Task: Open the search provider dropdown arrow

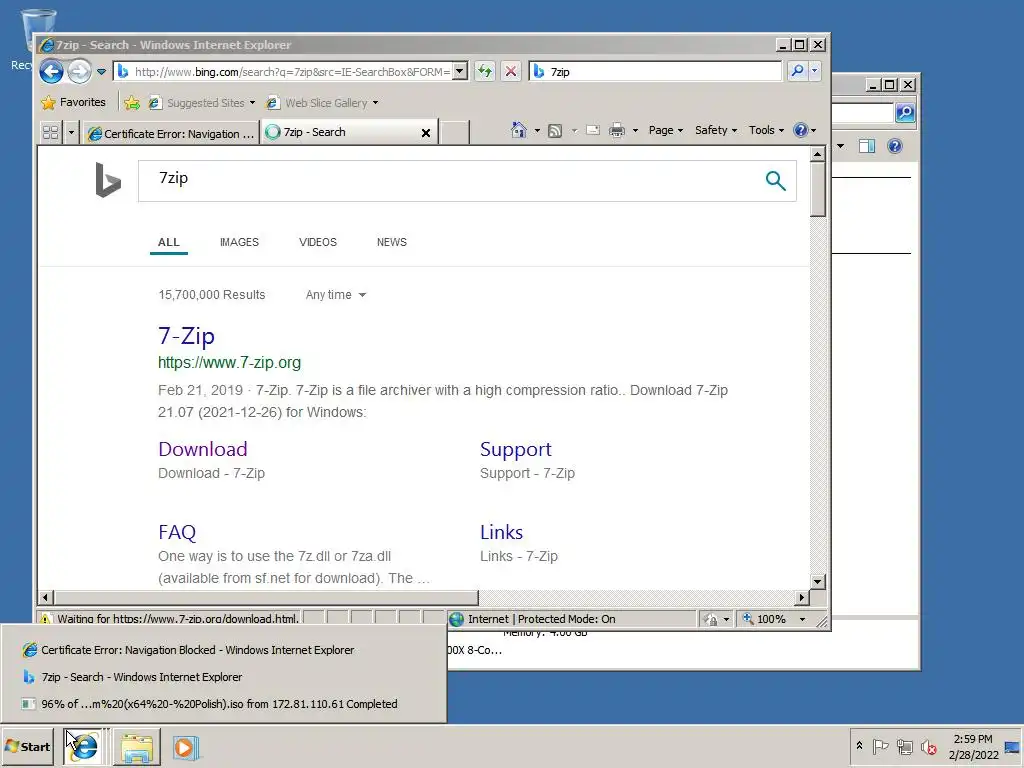Action: pyautogui.click(x=814, y=71)
